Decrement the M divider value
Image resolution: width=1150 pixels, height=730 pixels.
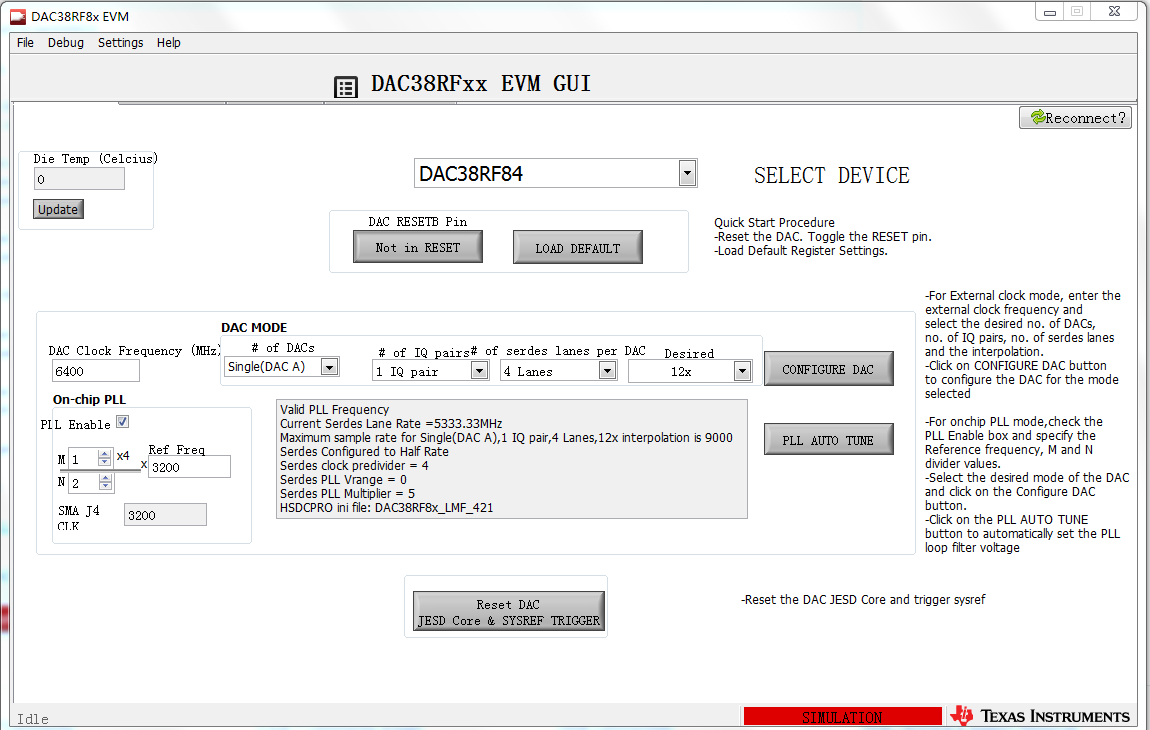(x=105, y=463)
